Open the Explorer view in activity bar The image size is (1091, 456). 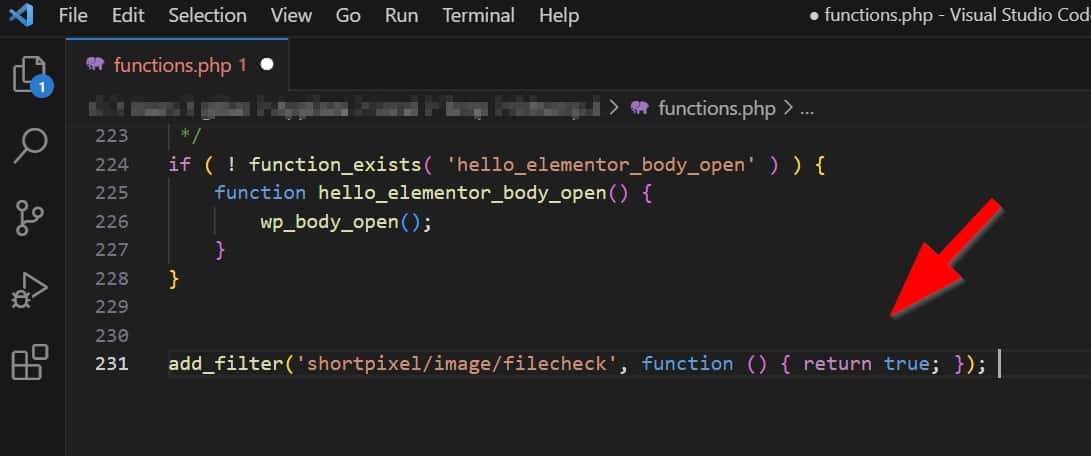(30, 76)
